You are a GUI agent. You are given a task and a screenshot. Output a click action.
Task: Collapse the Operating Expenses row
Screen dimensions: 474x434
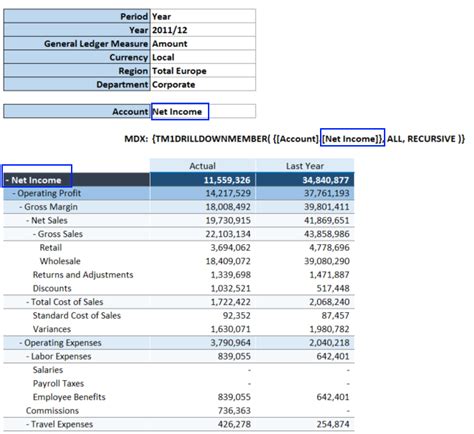pos(21,343)
